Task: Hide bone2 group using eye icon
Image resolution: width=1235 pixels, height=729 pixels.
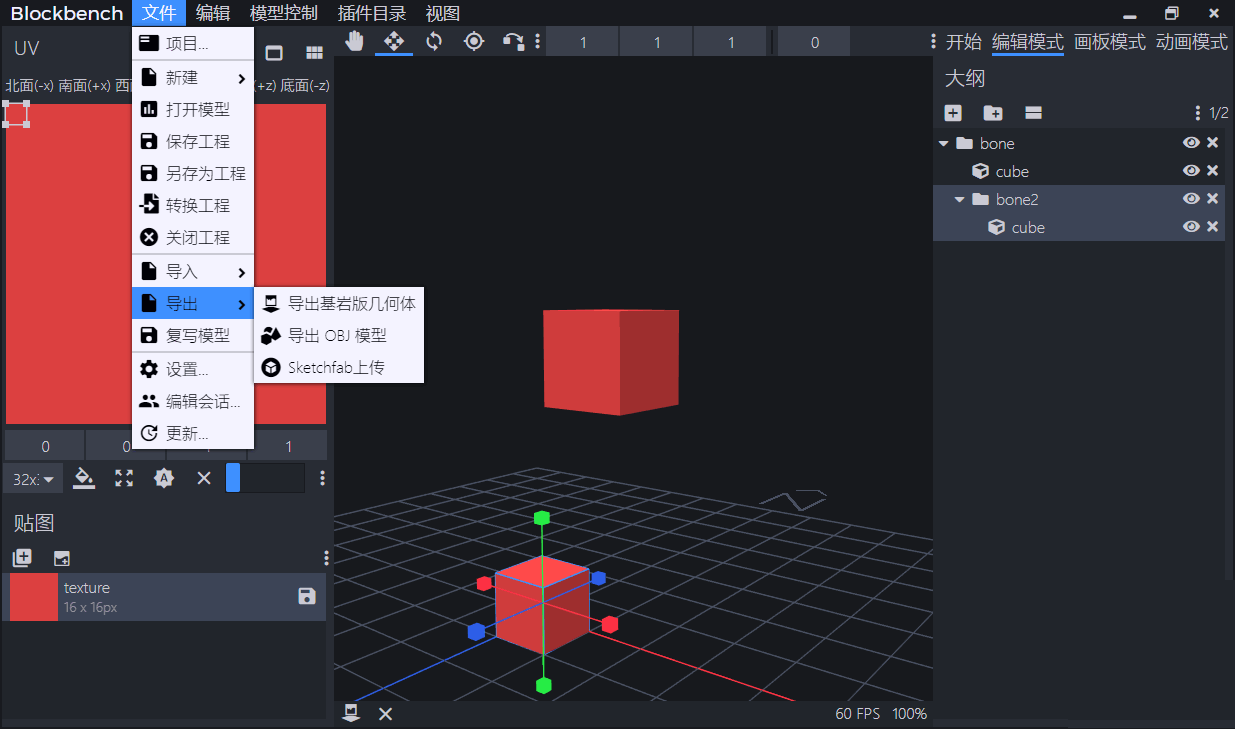Action: coord(1191,199)
